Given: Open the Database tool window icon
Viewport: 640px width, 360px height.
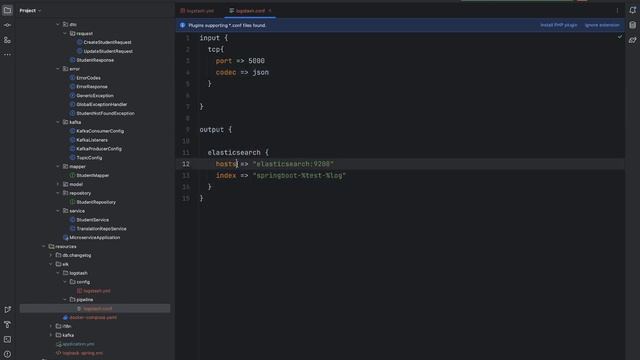Looking at the screenshot, I should pos(632,25).
